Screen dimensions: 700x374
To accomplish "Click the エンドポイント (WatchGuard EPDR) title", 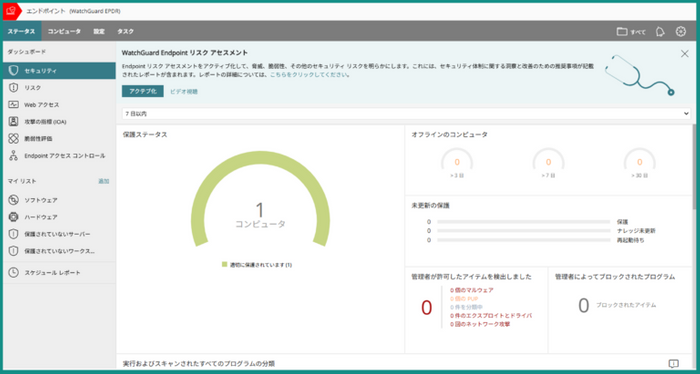I will click(73, 11).
